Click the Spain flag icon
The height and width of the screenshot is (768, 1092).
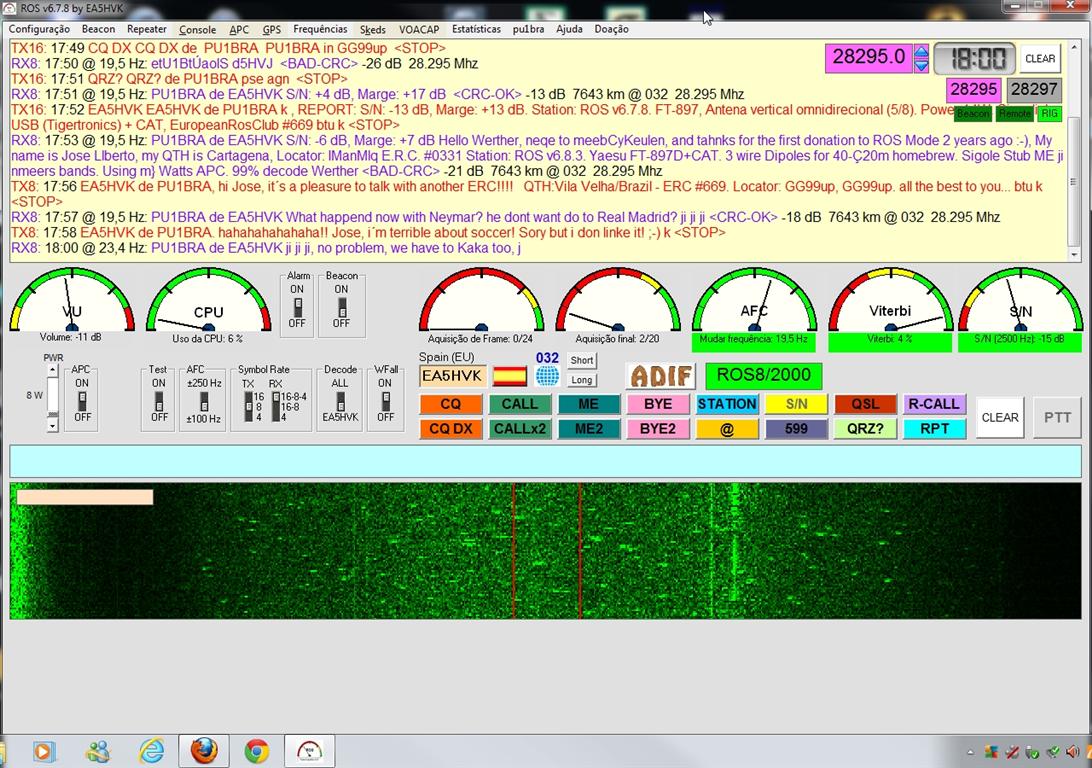[x=510, y=377]
